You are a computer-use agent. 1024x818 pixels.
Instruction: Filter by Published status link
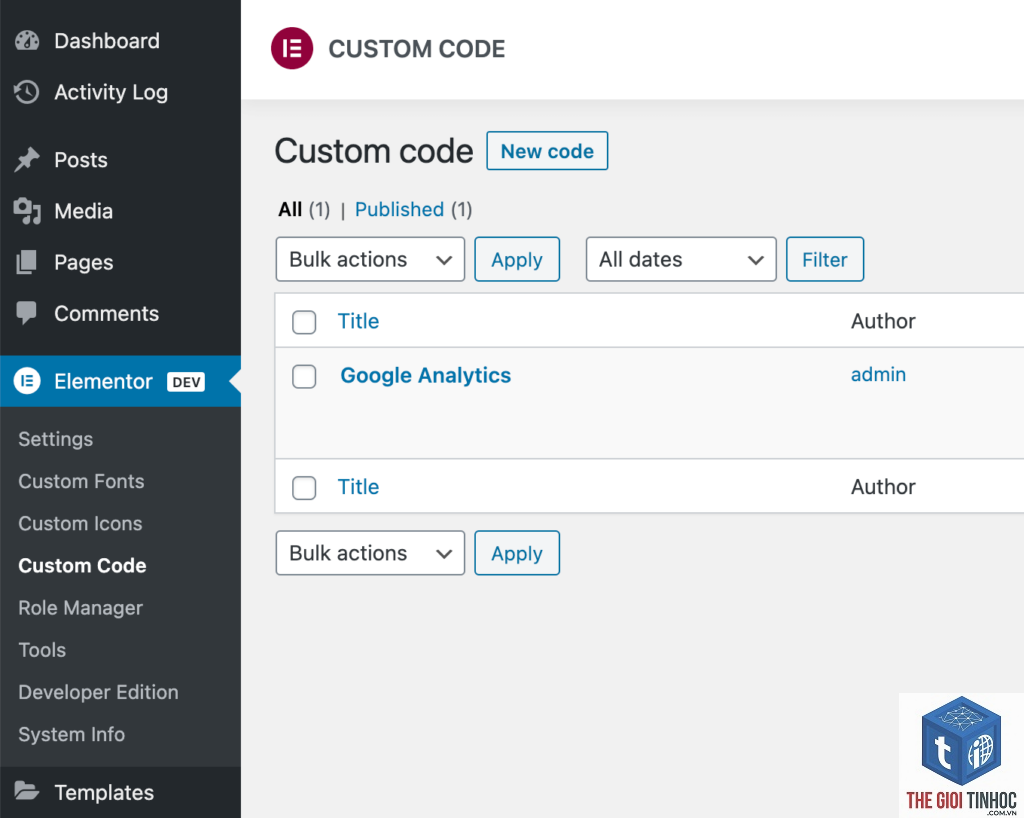(399, 210)
